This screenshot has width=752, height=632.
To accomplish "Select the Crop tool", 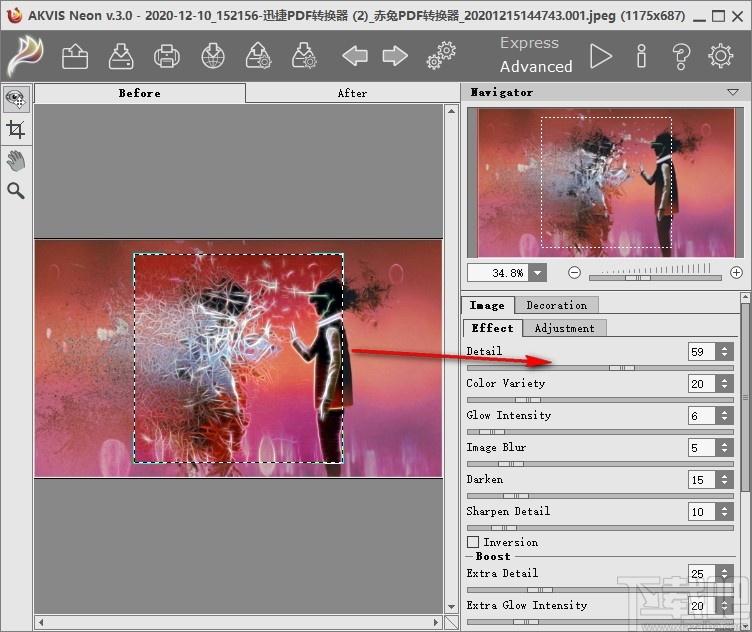I will coord(16,129).
